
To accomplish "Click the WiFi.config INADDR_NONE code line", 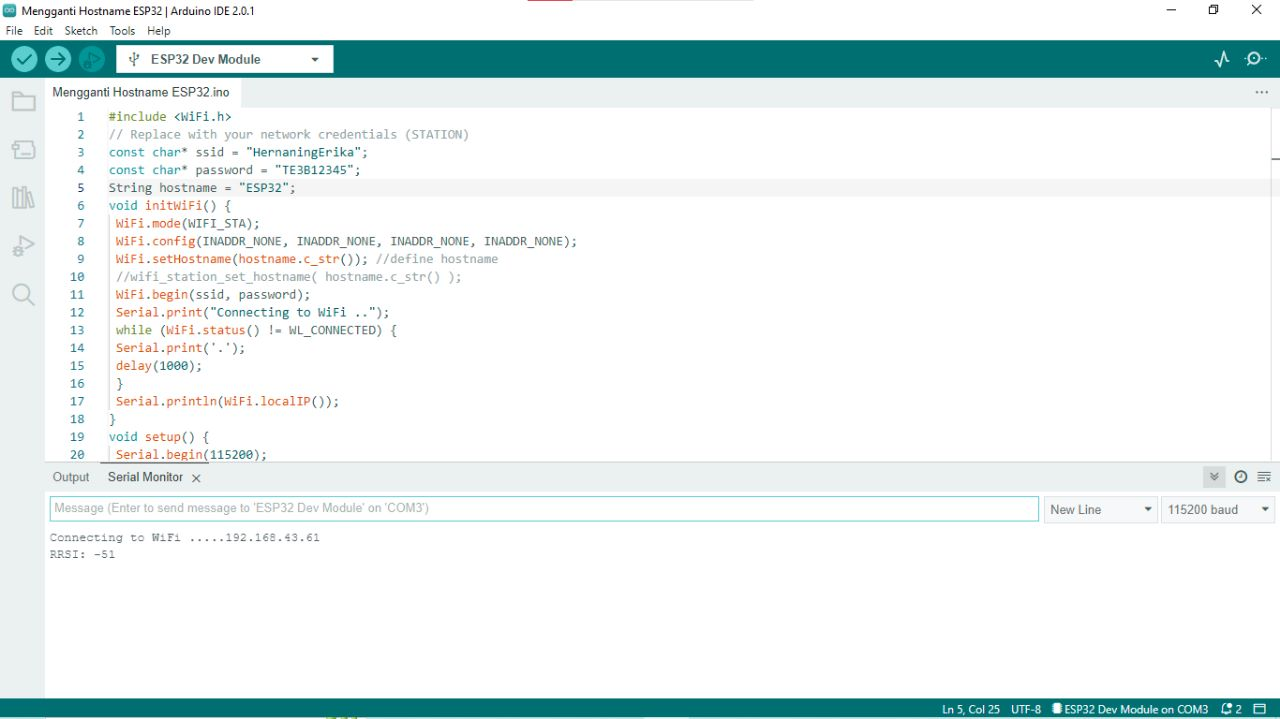I will click(x=346, y=241).
